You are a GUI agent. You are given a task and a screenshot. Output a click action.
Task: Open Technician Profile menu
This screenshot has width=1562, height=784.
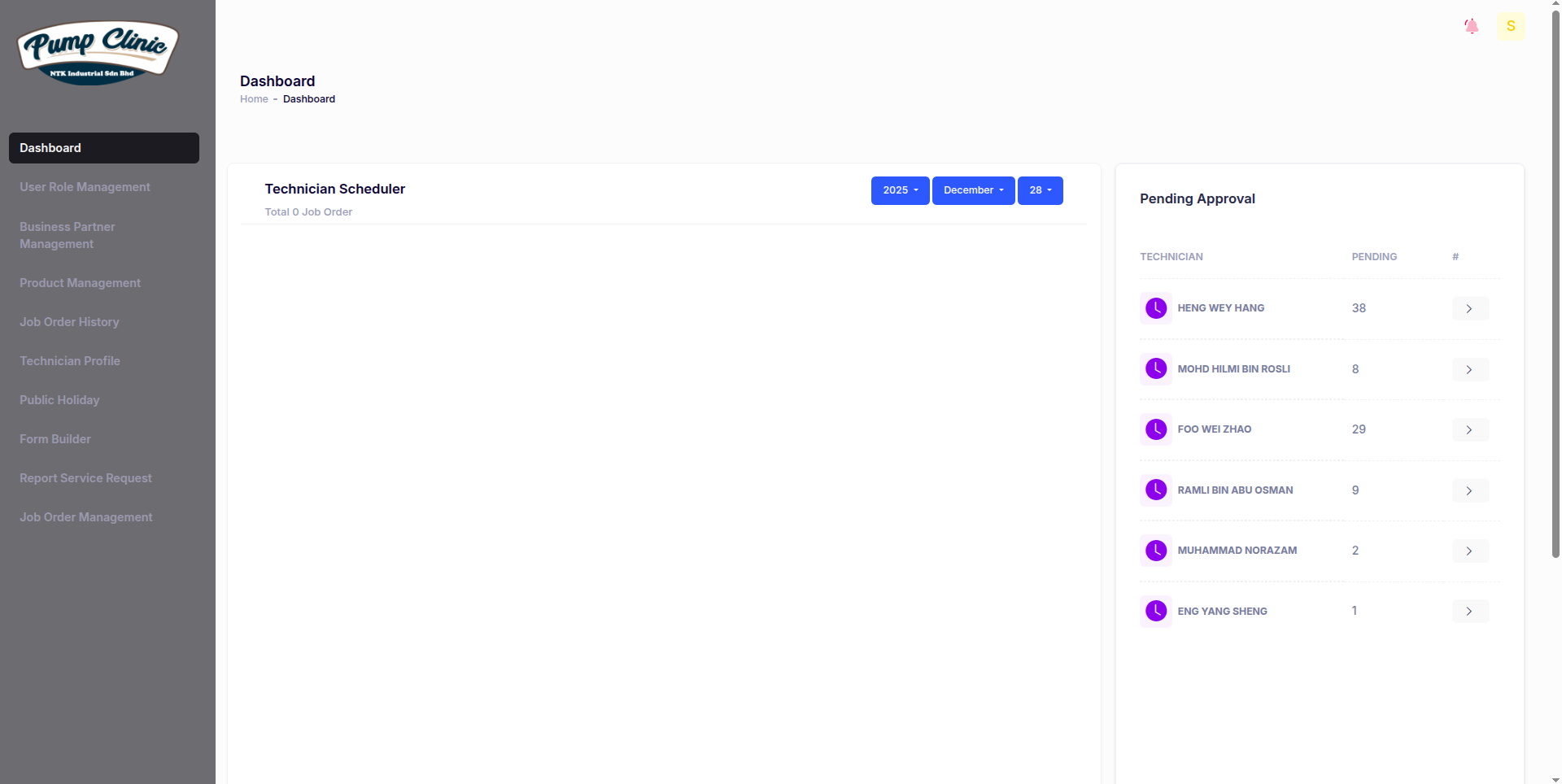(x=104, y=361)
